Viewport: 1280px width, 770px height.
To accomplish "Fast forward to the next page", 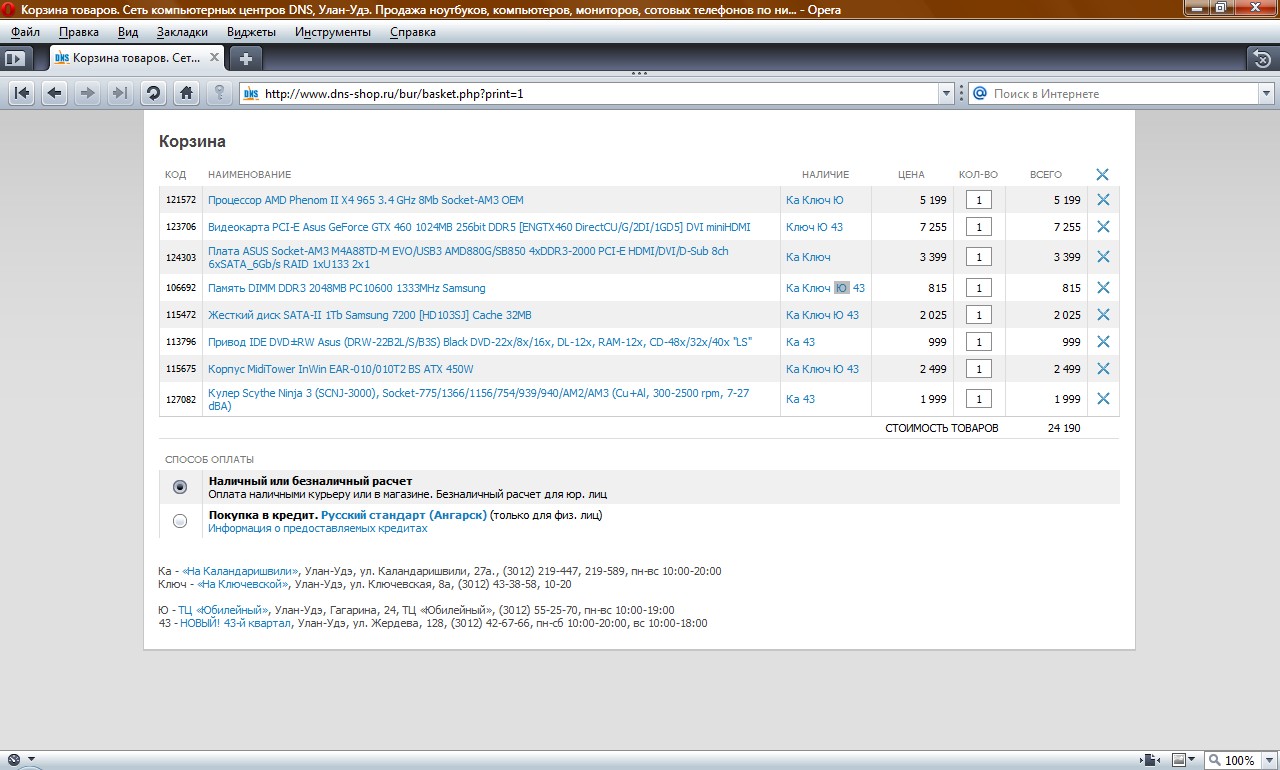I will click(120, 93).
